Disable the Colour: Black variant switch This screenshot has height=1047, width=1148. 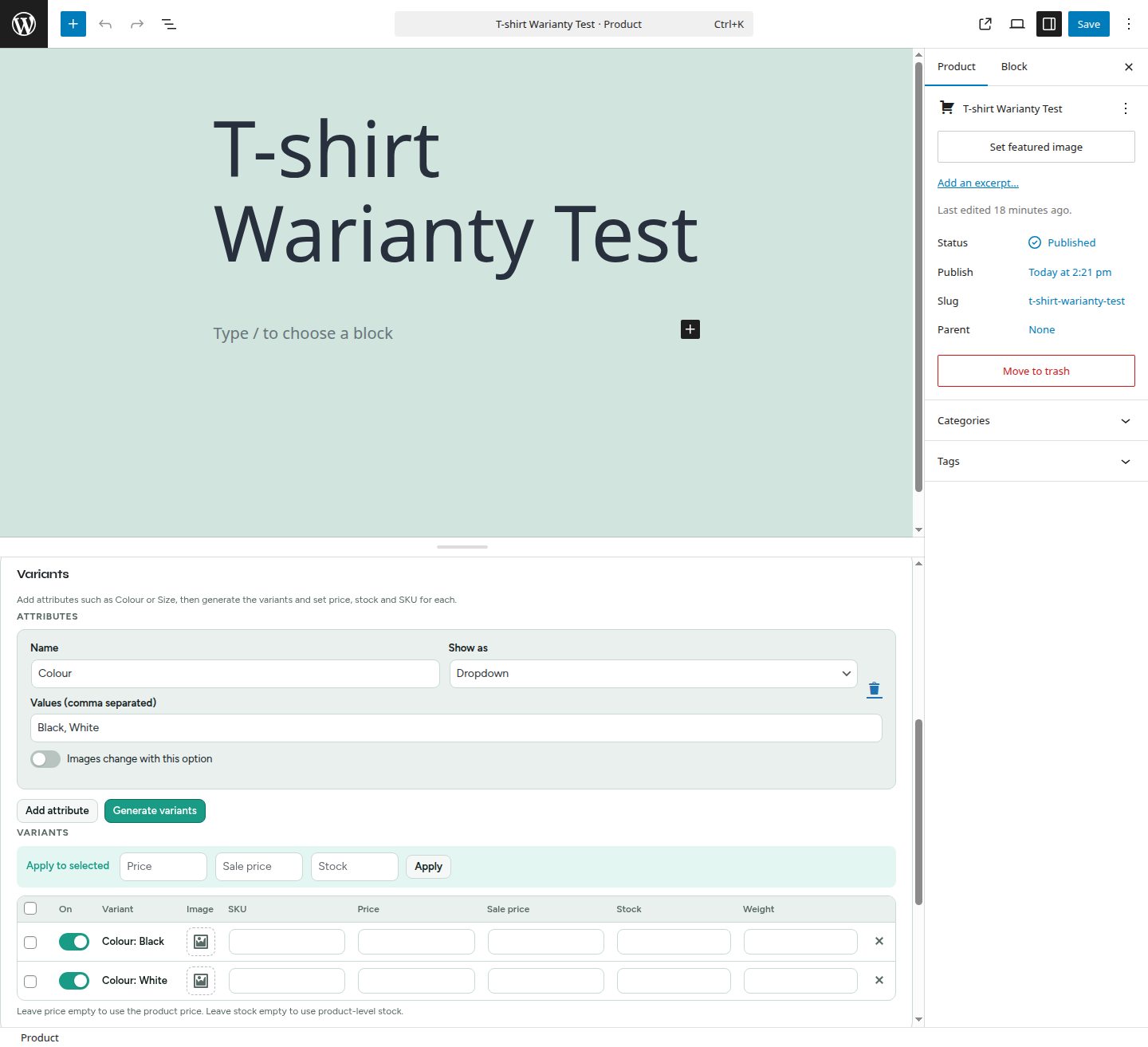pos(74,942)
